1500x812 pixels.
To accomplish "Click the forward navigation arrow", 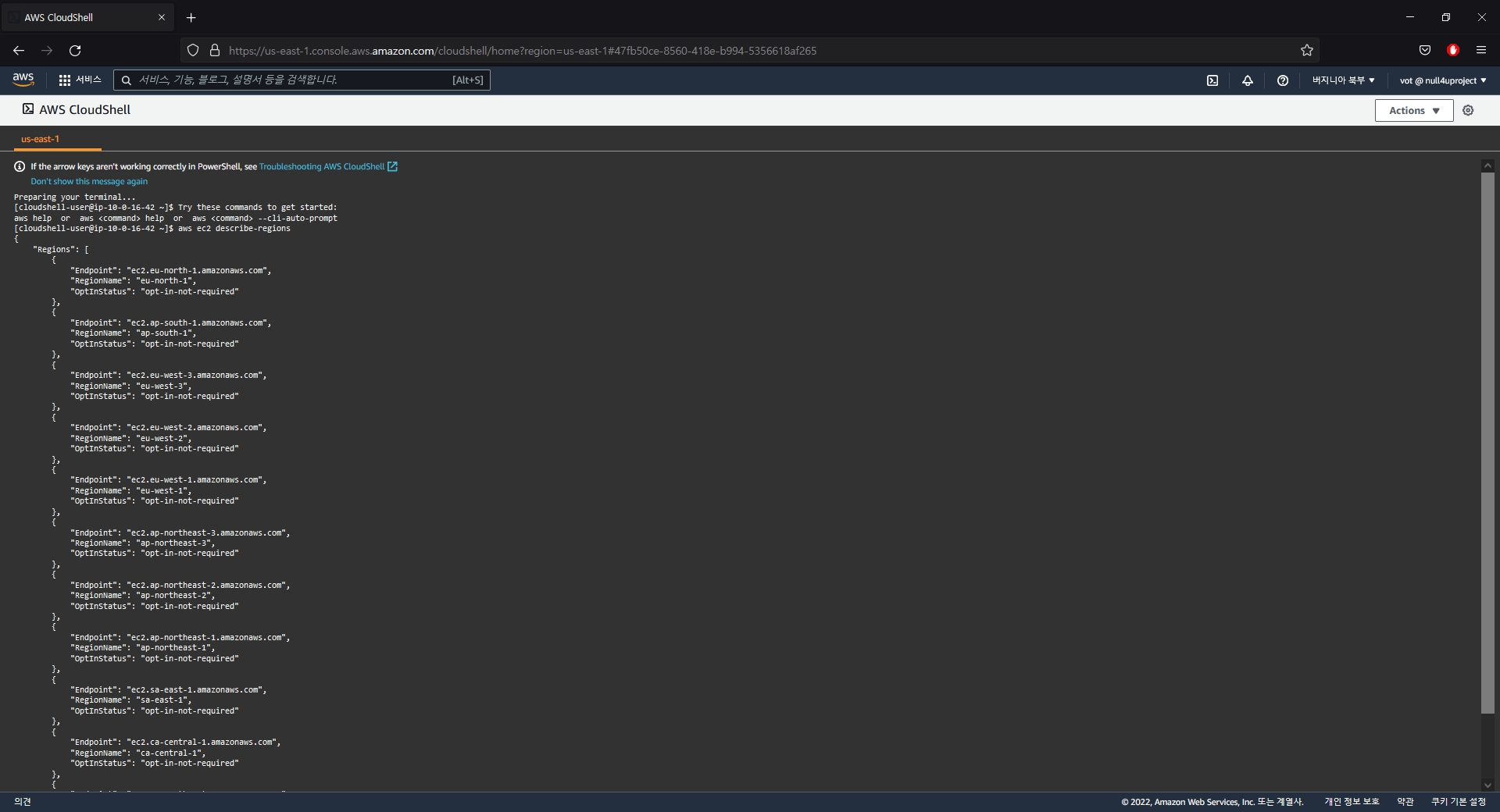I will coord(47,51).
